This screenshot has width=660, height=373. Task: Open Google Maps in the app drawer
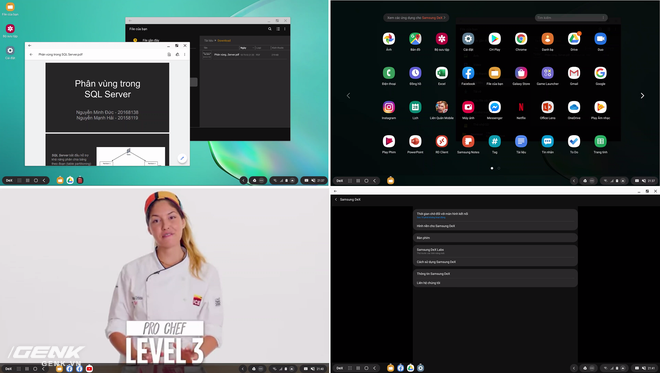pyautogui.click(x=415, y=39)
